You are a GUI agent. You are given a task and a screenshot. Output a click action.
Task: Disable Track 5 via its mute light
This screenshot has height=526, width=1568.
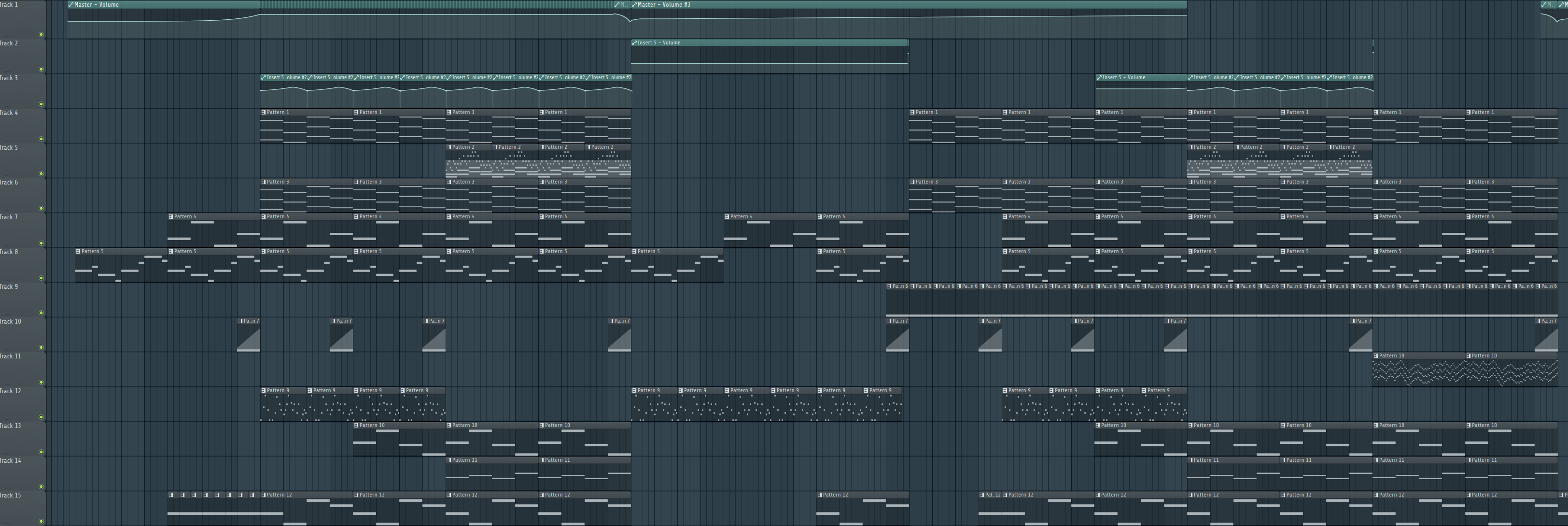[42, 173]
